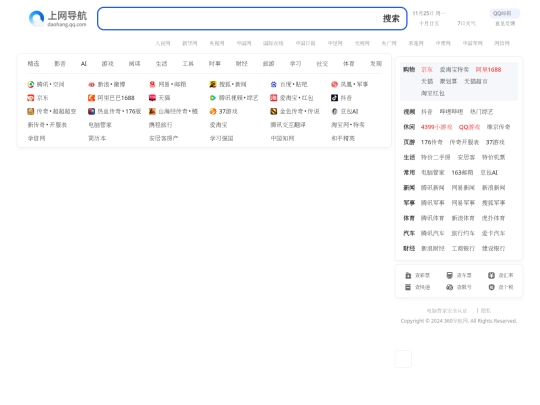Open the 腾讯交互翻译 link
The height and width of the screenshot is (405, 540).
[x=288, y=125]
